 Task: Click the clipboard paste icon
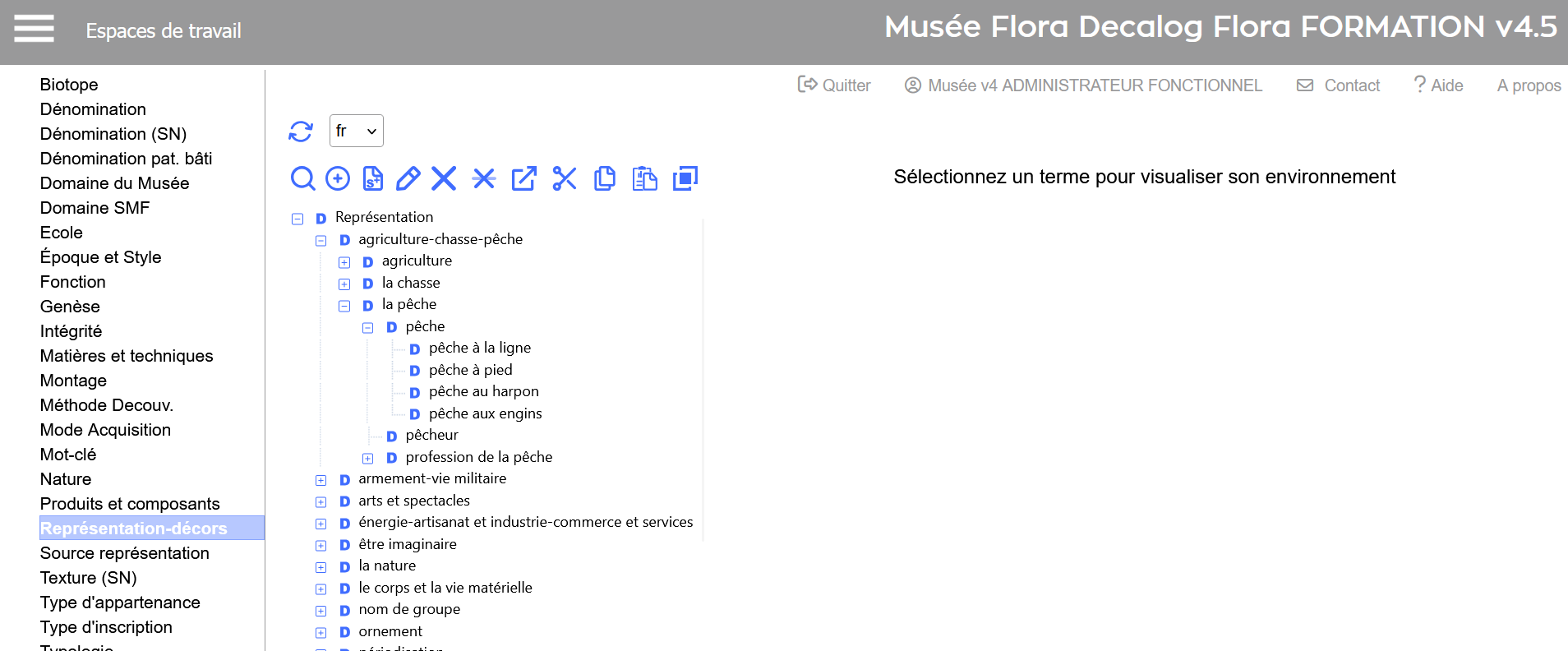pos(644,178)
